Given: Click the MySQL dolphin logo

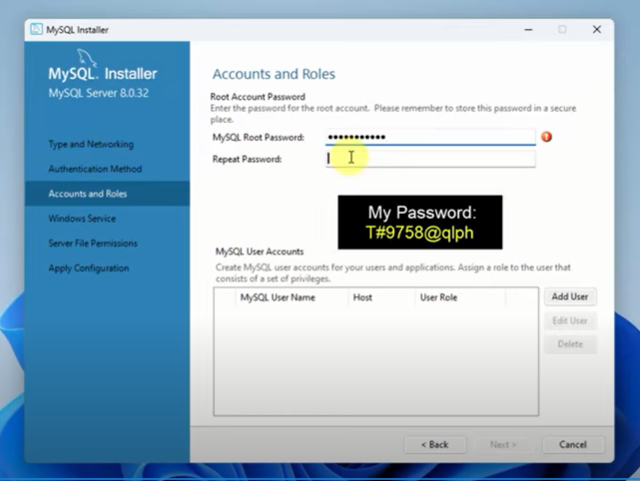Looking at the screenshot, I should point(87,58).
